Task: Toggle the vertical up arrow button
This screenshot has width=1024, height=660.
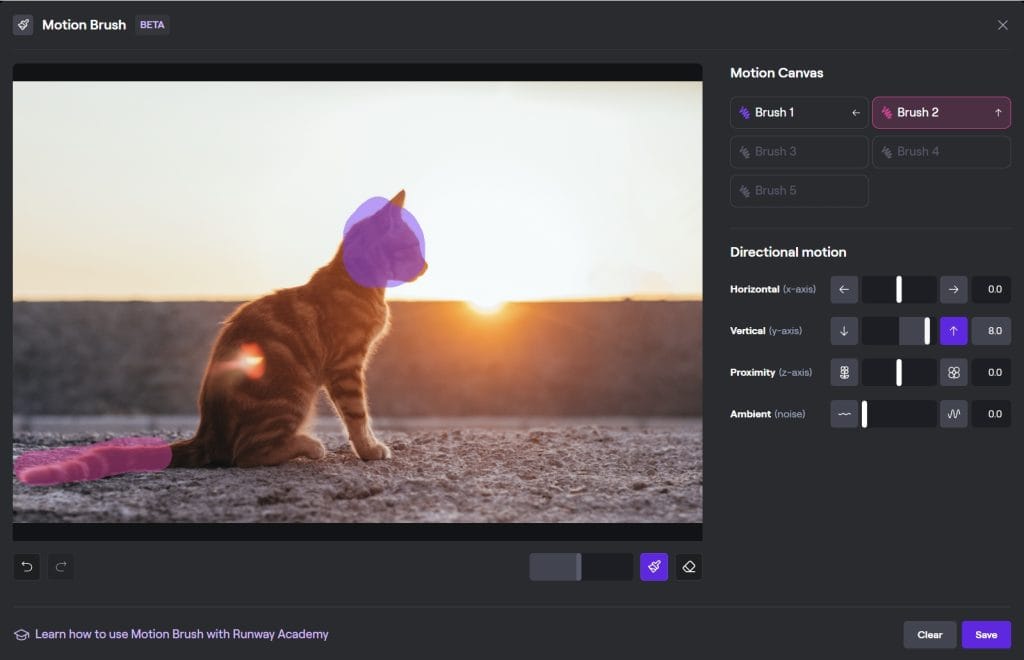Action: click(x=953, y=331)
